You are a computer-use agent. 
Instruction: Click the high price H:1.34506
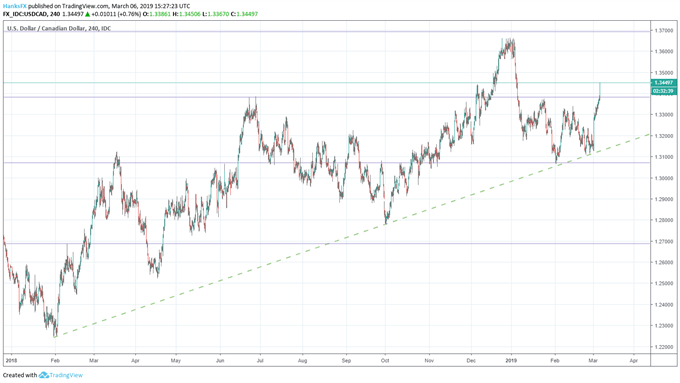coord(186,14)
